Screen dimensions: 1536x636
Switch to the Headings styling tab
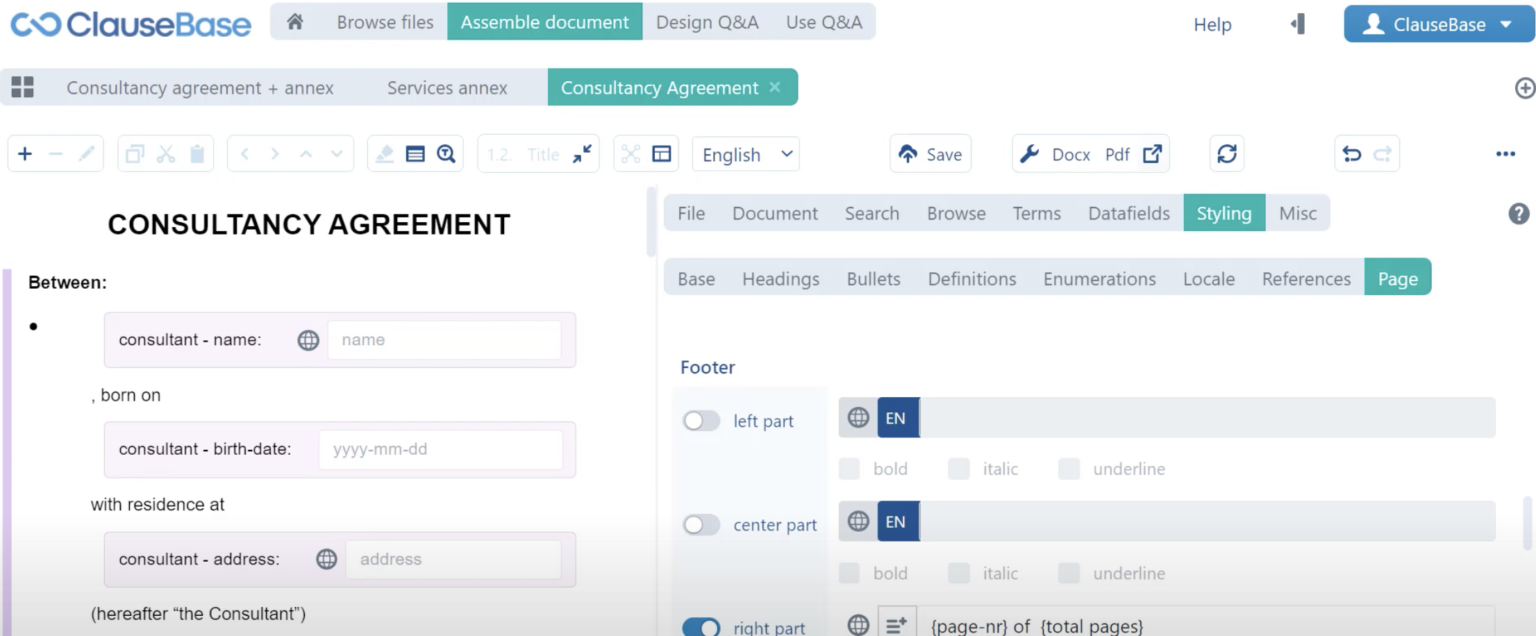click(780, 279)
